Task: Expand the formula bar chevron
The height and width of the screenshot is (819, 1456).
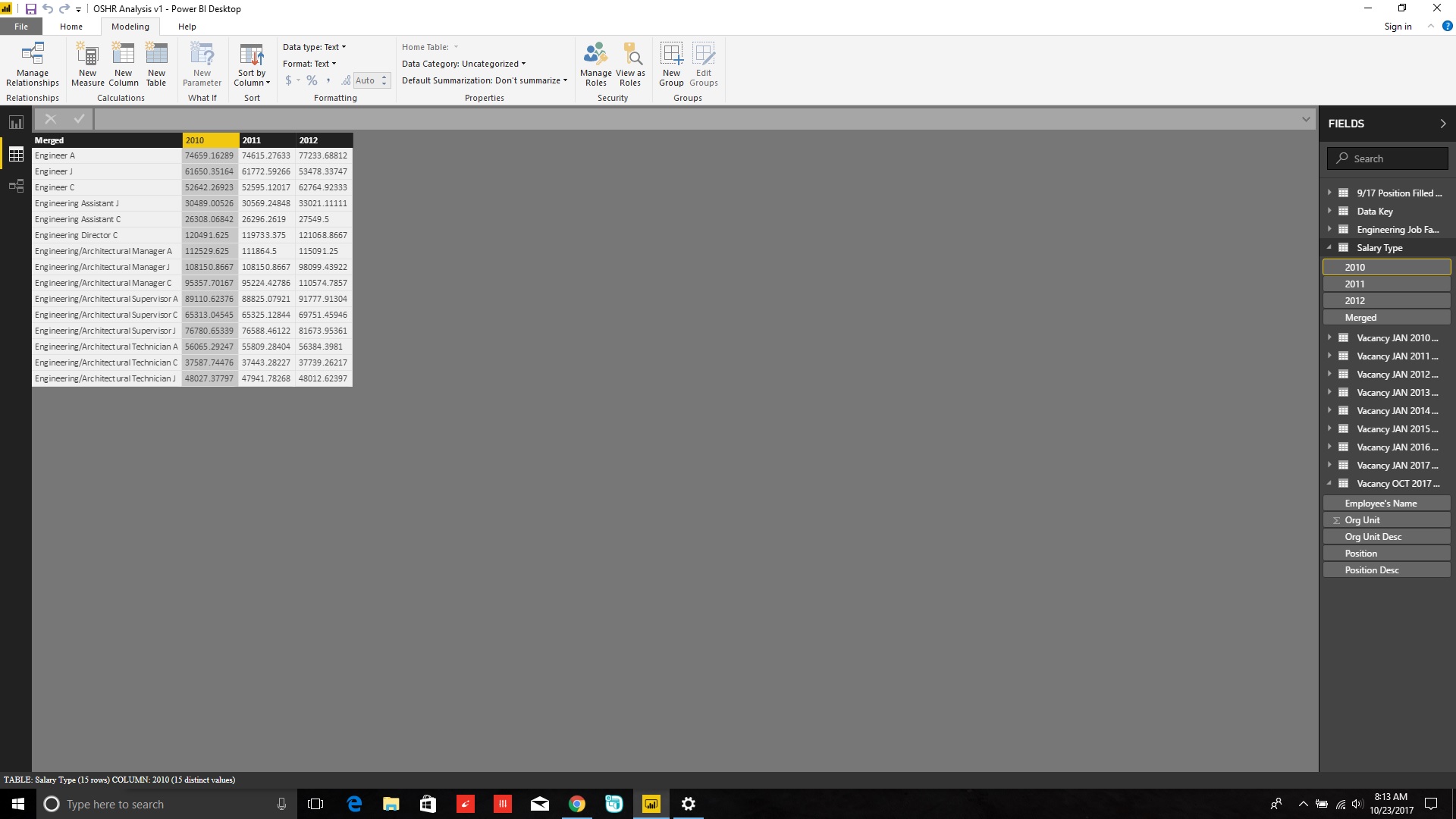Action: [x=1306, y=119]
